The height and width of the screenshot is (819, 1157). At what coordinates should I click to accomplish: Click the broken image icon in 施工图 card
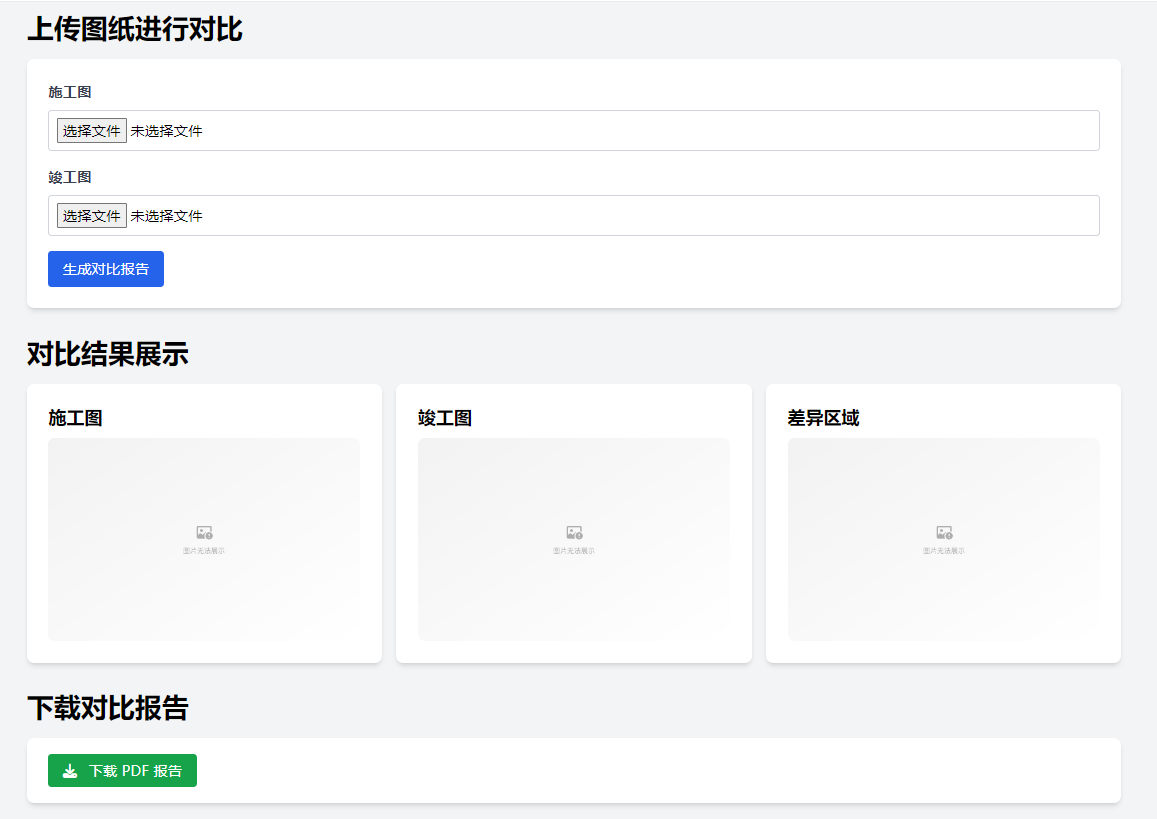[204, 533]
